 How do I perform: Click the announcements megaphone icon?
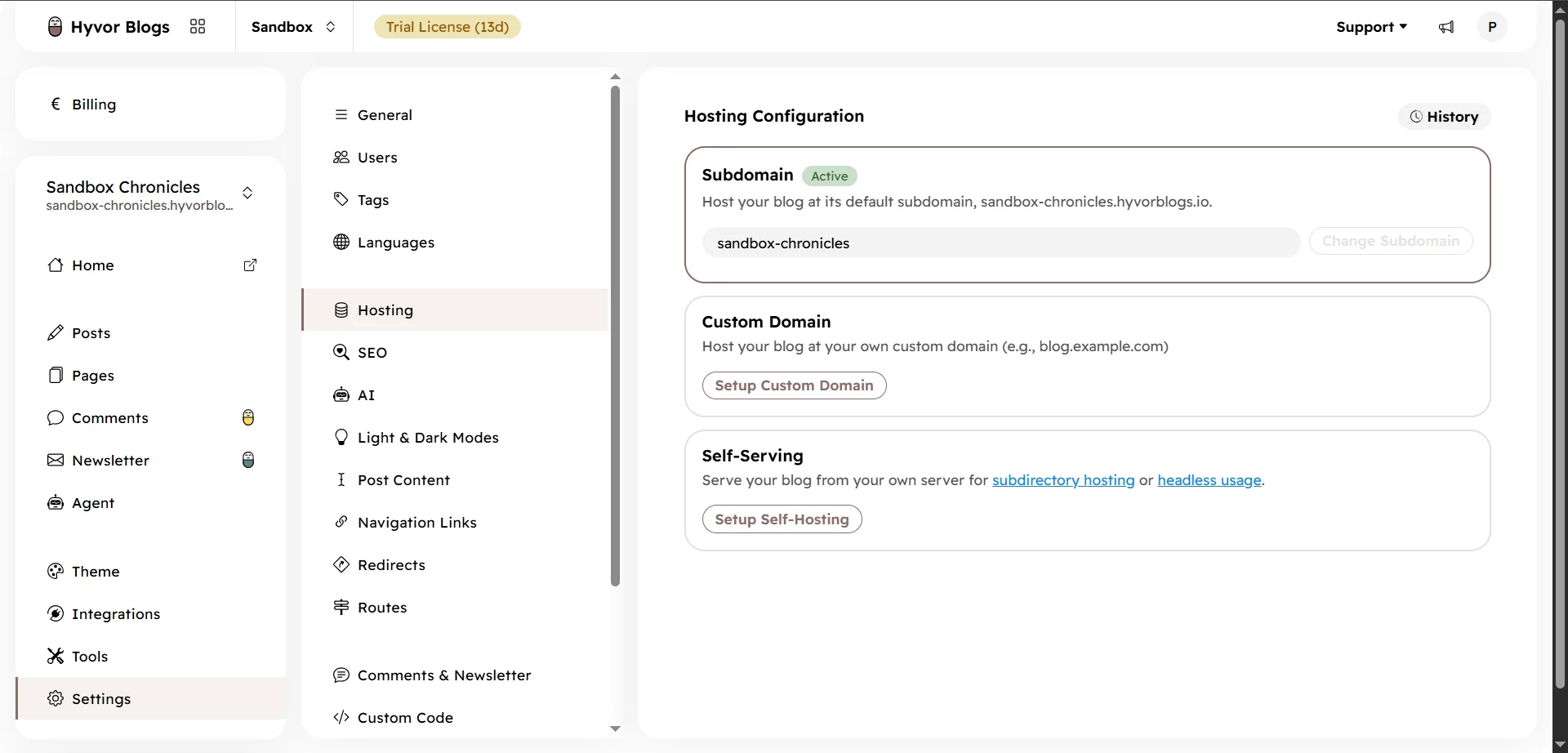pyautogui.click(x=1446, y=27)
